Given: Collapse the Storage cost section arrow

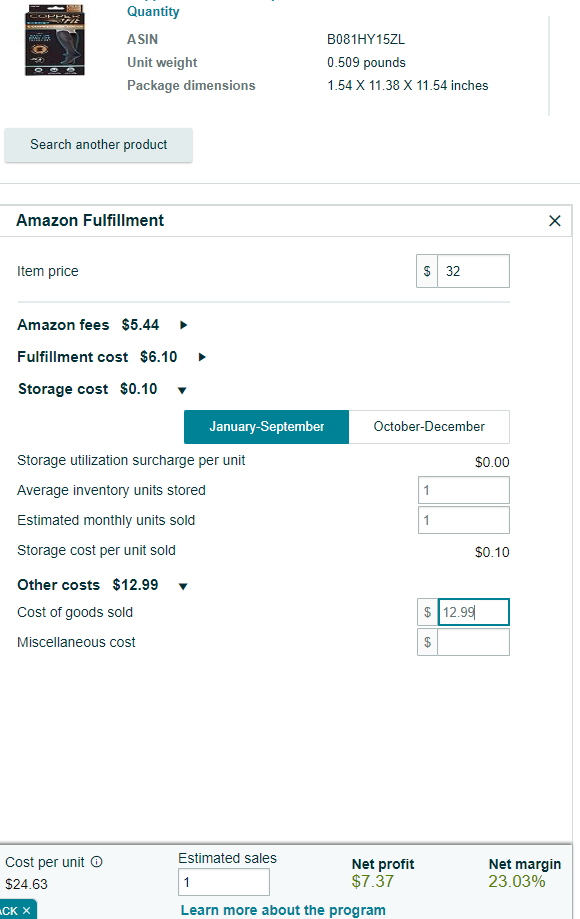Looking at the screenshot, I should point(182,390).
